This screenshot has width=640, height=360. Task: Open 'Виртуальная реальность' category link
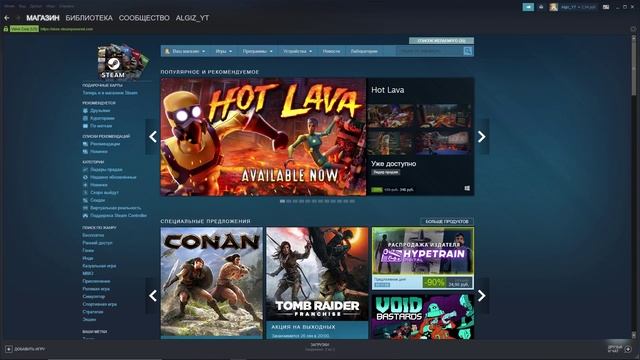click(x=116, y=208)
